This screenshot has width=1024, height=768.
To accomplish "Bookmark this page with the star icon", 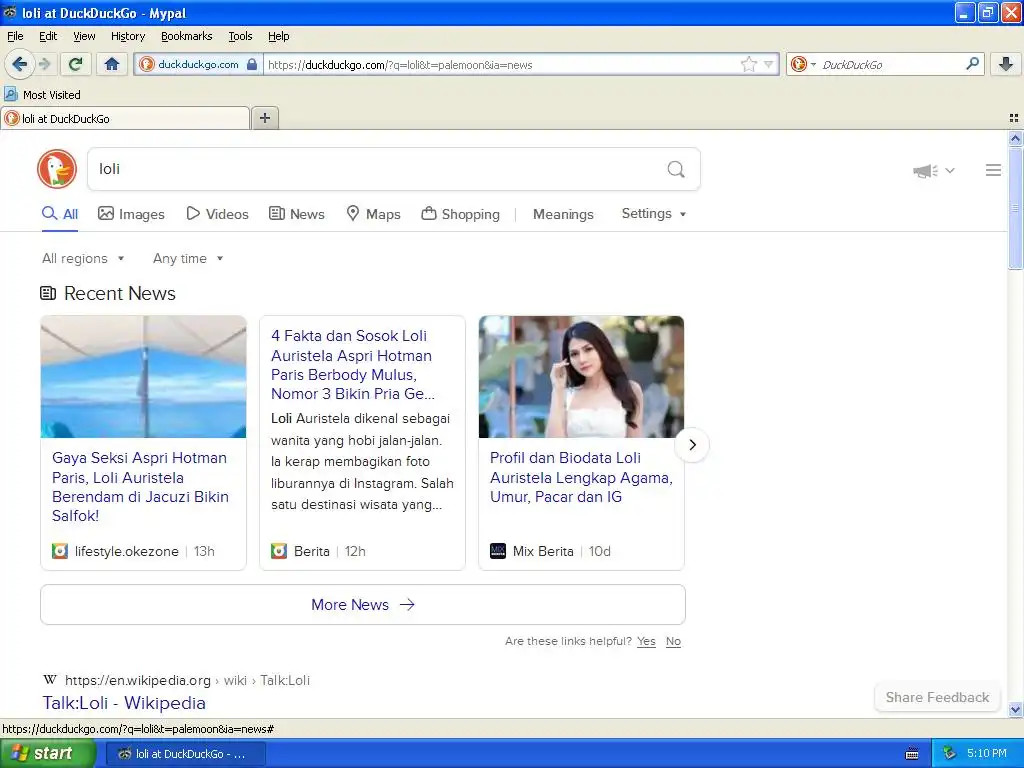I will coord(748,64).
